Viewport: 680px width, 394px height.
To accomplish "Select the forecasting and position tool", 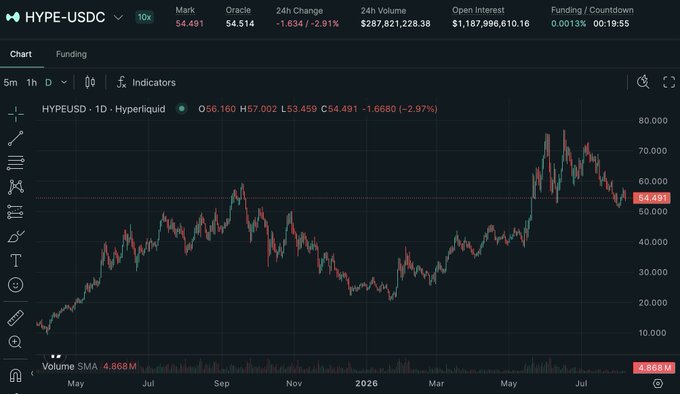I will click(x=16, y=212).
